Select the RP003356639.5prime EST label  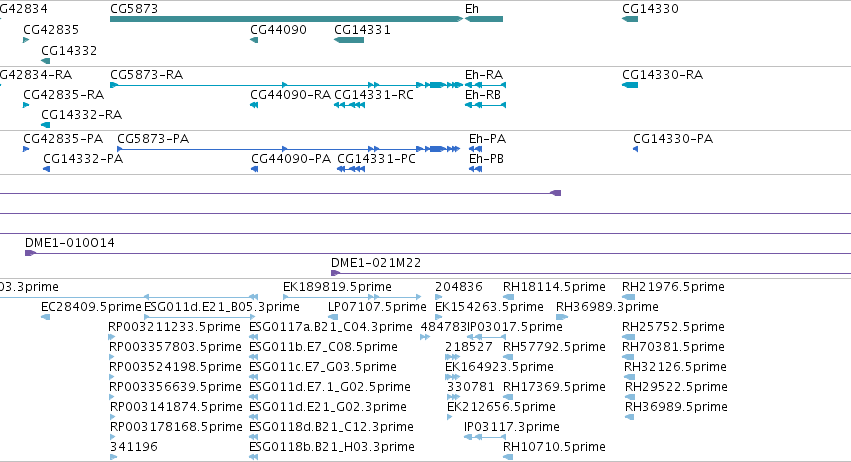pyautogui.click(x=175, y=388)
